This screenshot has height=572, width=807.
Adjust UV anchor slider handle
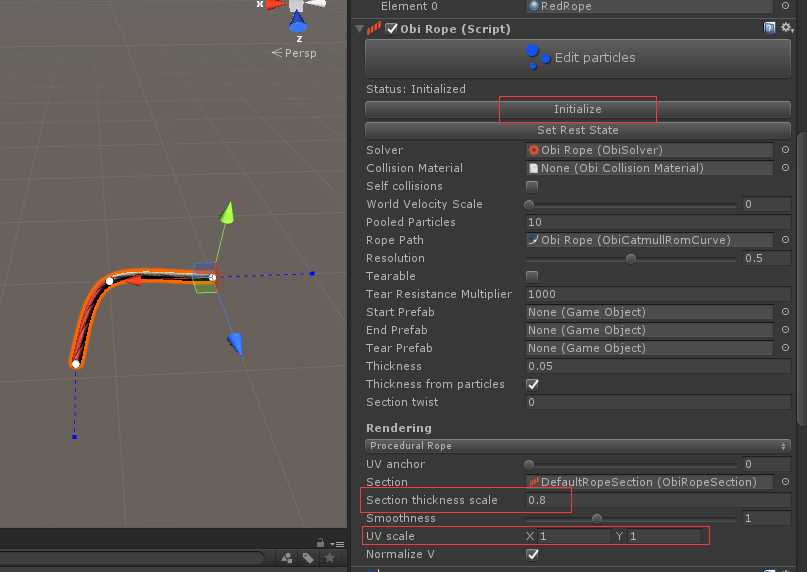tap(529, 464)
